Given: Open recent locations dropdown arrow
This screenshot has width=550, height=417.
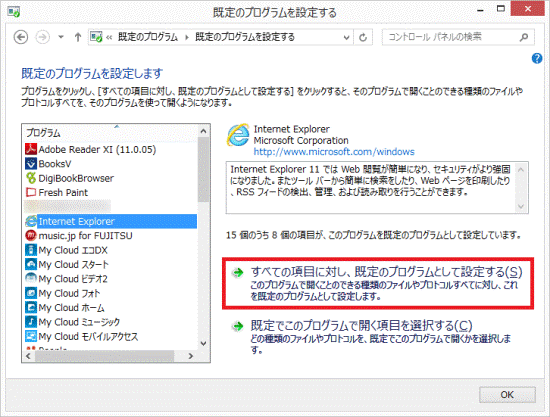Looking at the screenshot, I should click(61, 37).
